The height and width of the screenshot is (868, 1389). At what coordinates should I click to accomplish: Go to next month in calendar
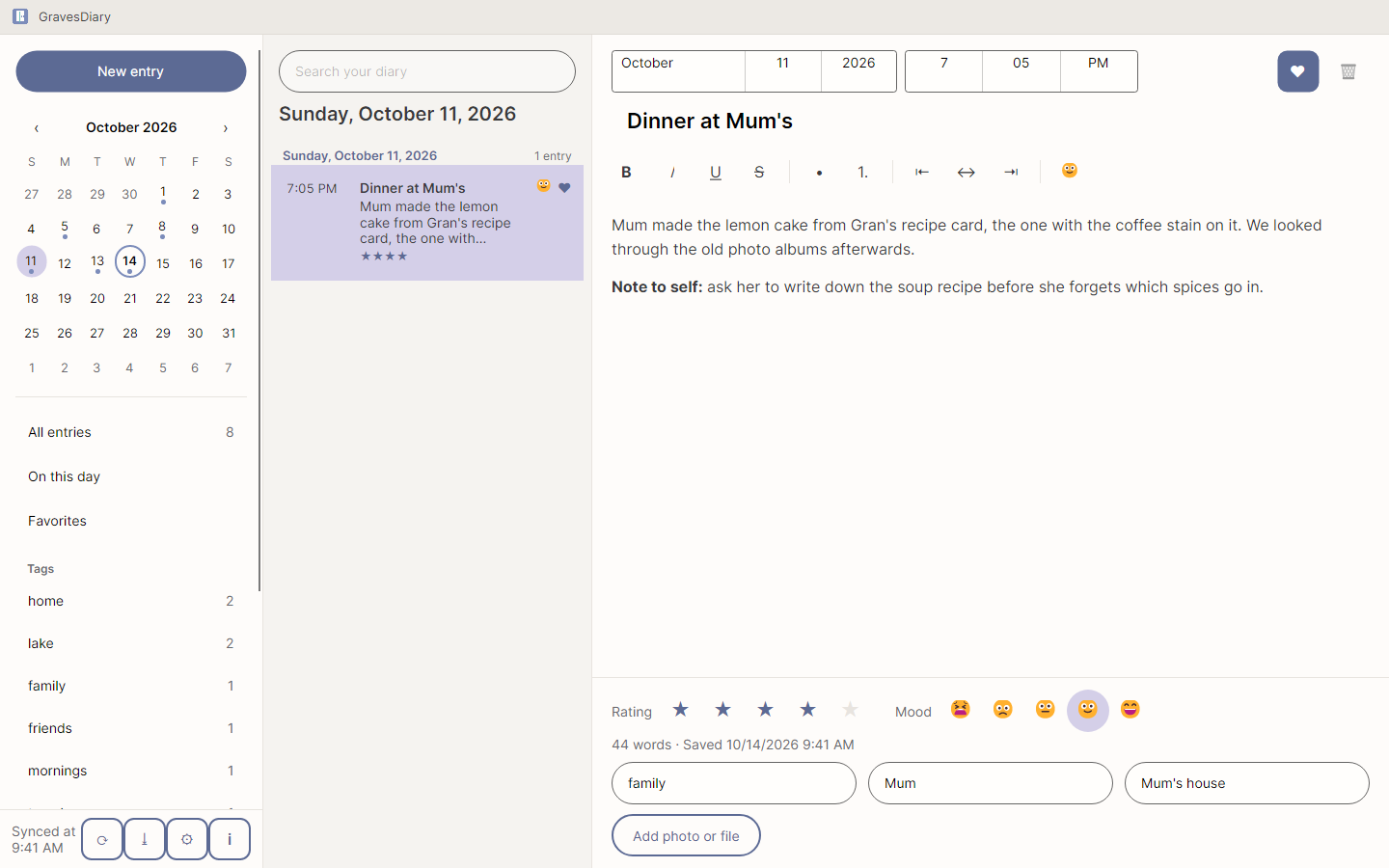(226, 127)
